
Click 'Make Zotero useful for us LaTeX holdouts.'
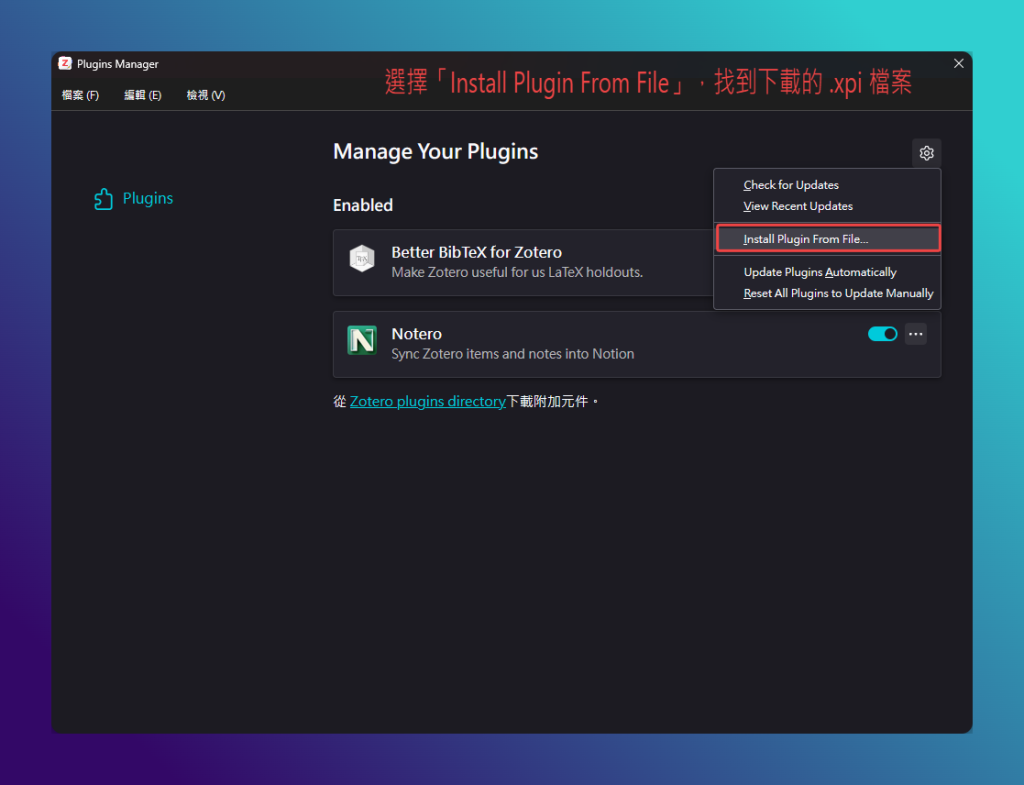click(x=517, y=272)
